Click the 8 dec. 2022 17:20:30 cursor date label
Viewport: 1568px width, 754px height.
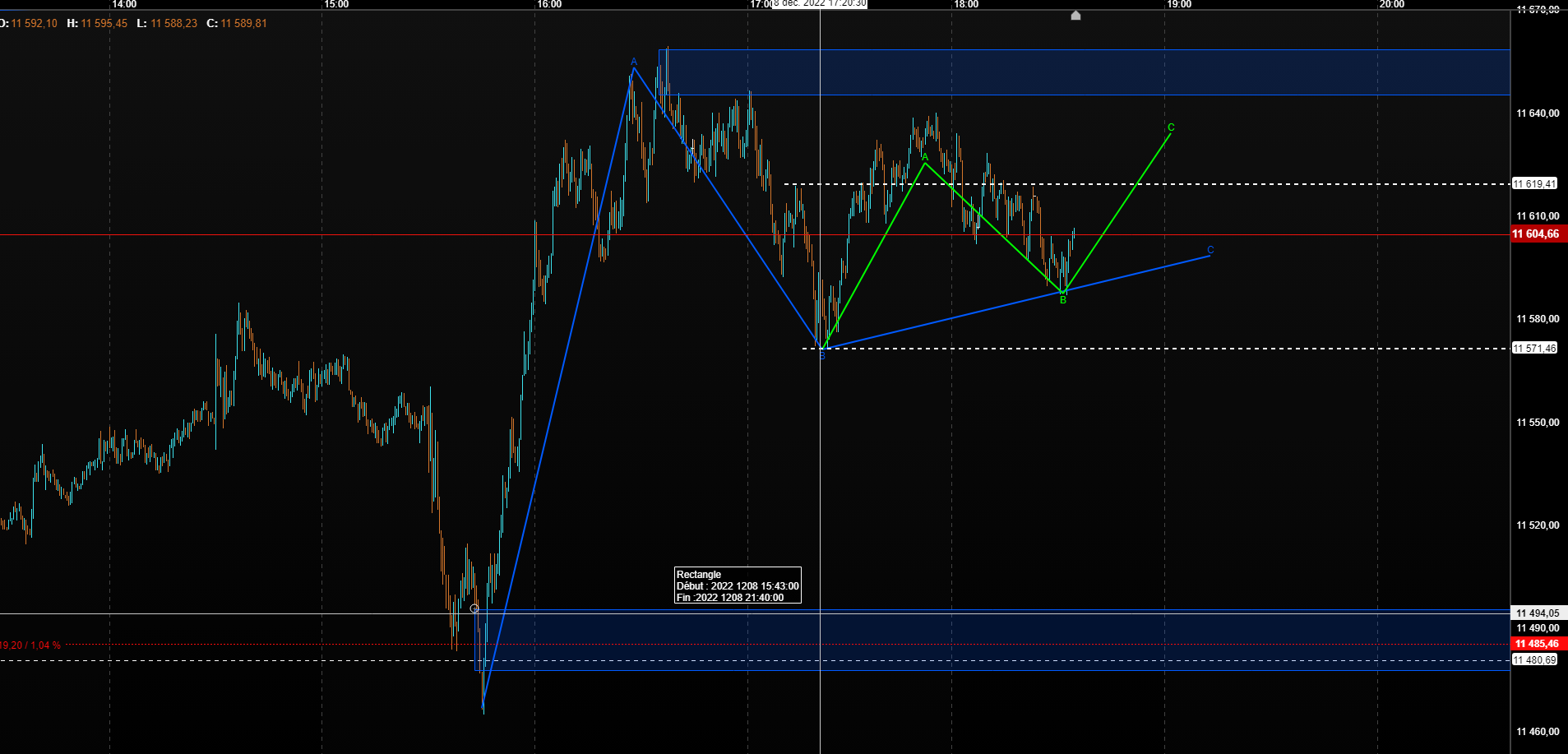pos(819,3)
